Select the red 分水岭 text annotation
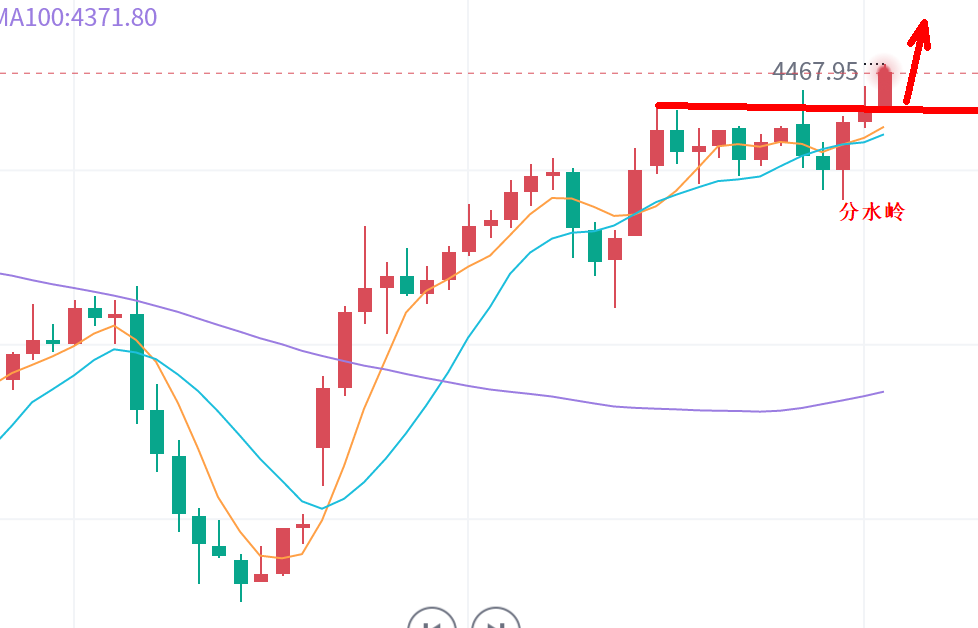 [871, 211]
